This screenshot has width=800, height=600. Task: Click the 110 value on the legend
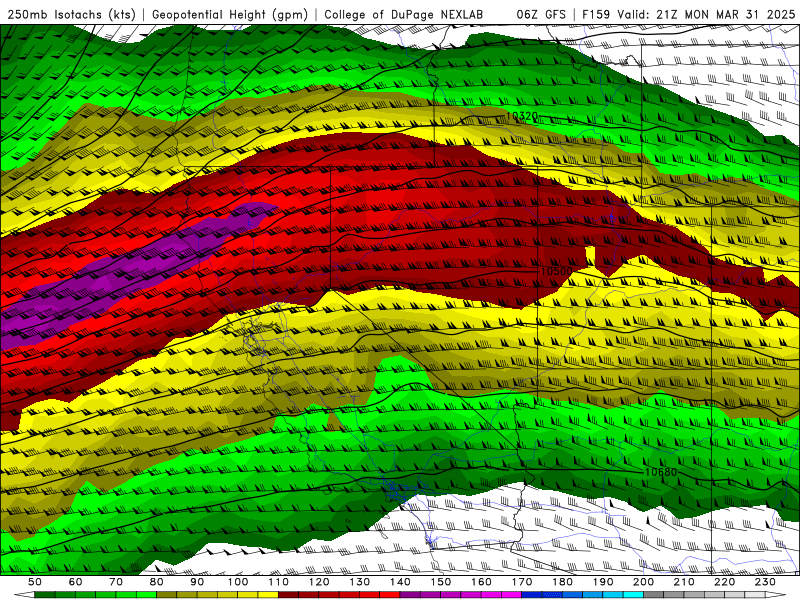point(278,582)
